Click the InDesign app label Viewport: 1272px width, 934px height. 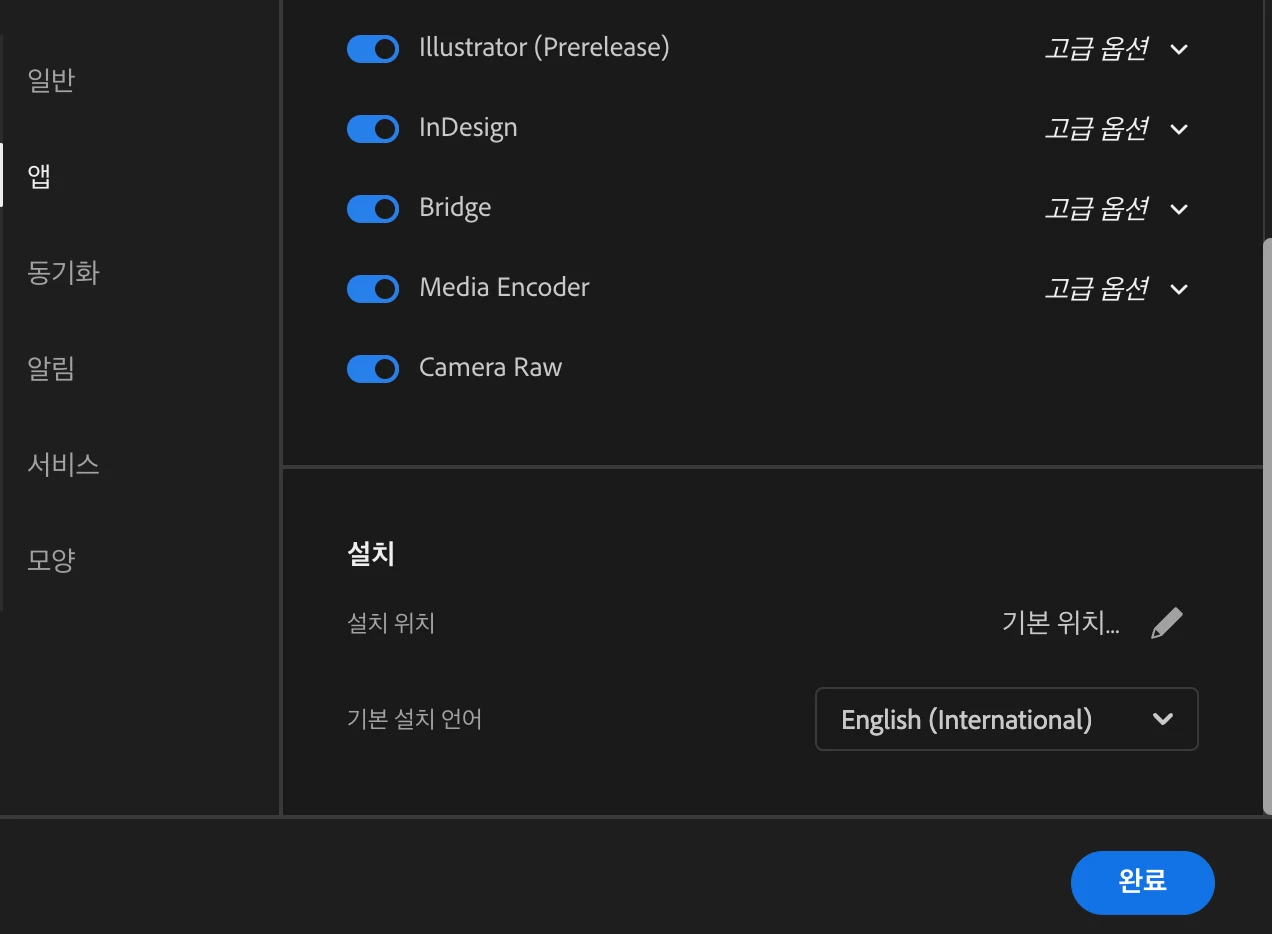[x=468, y=129]
